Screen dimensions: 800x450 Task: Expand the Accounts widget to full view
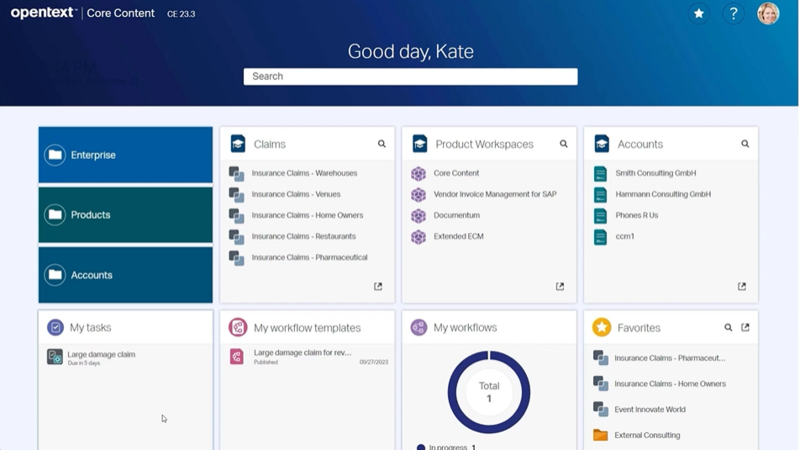click(x=742, y=287)
